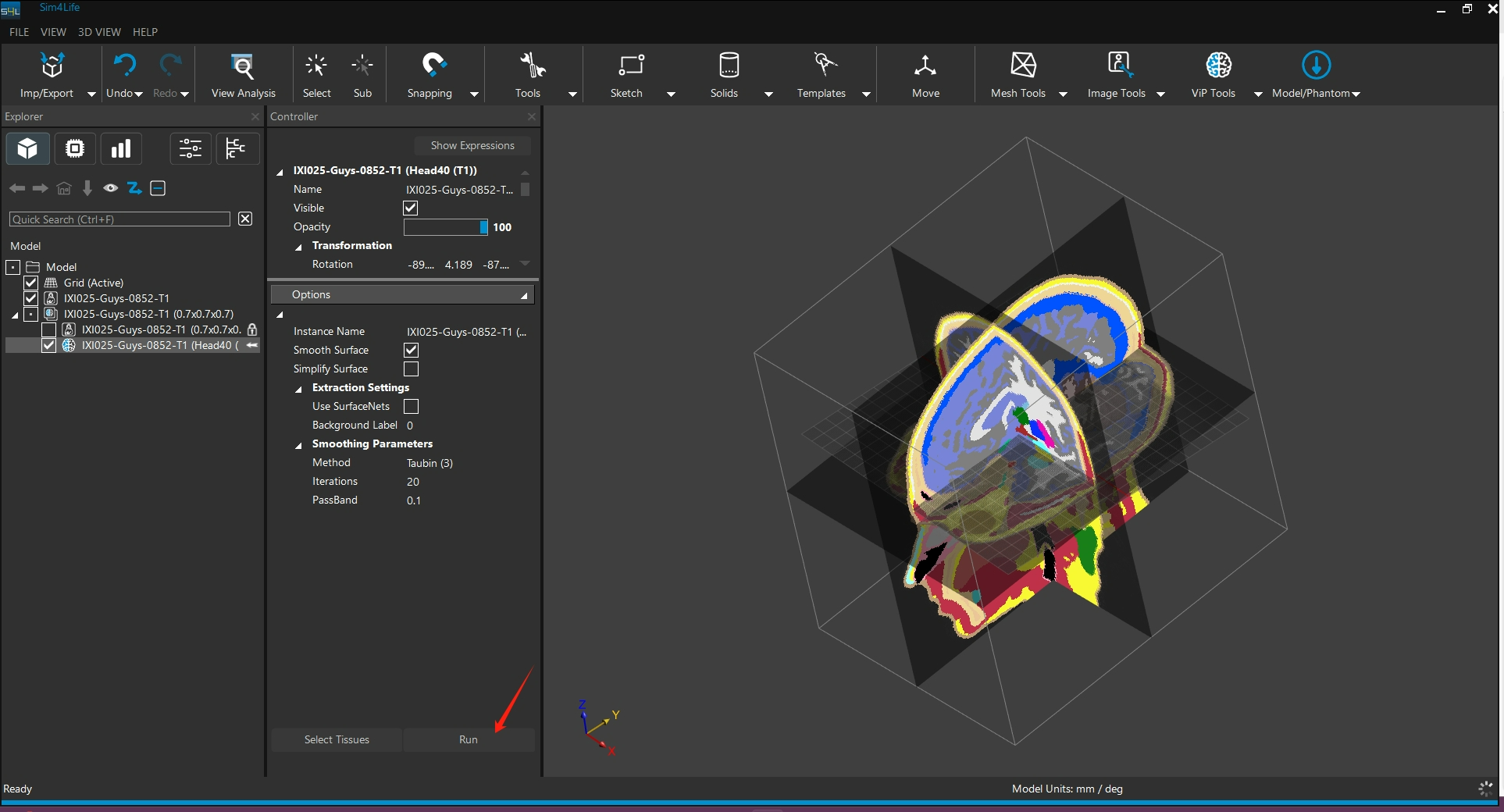Open the 3D VIEW menu
The width and height of the screenshot is (1504, 812).
(x=99, y=32)
